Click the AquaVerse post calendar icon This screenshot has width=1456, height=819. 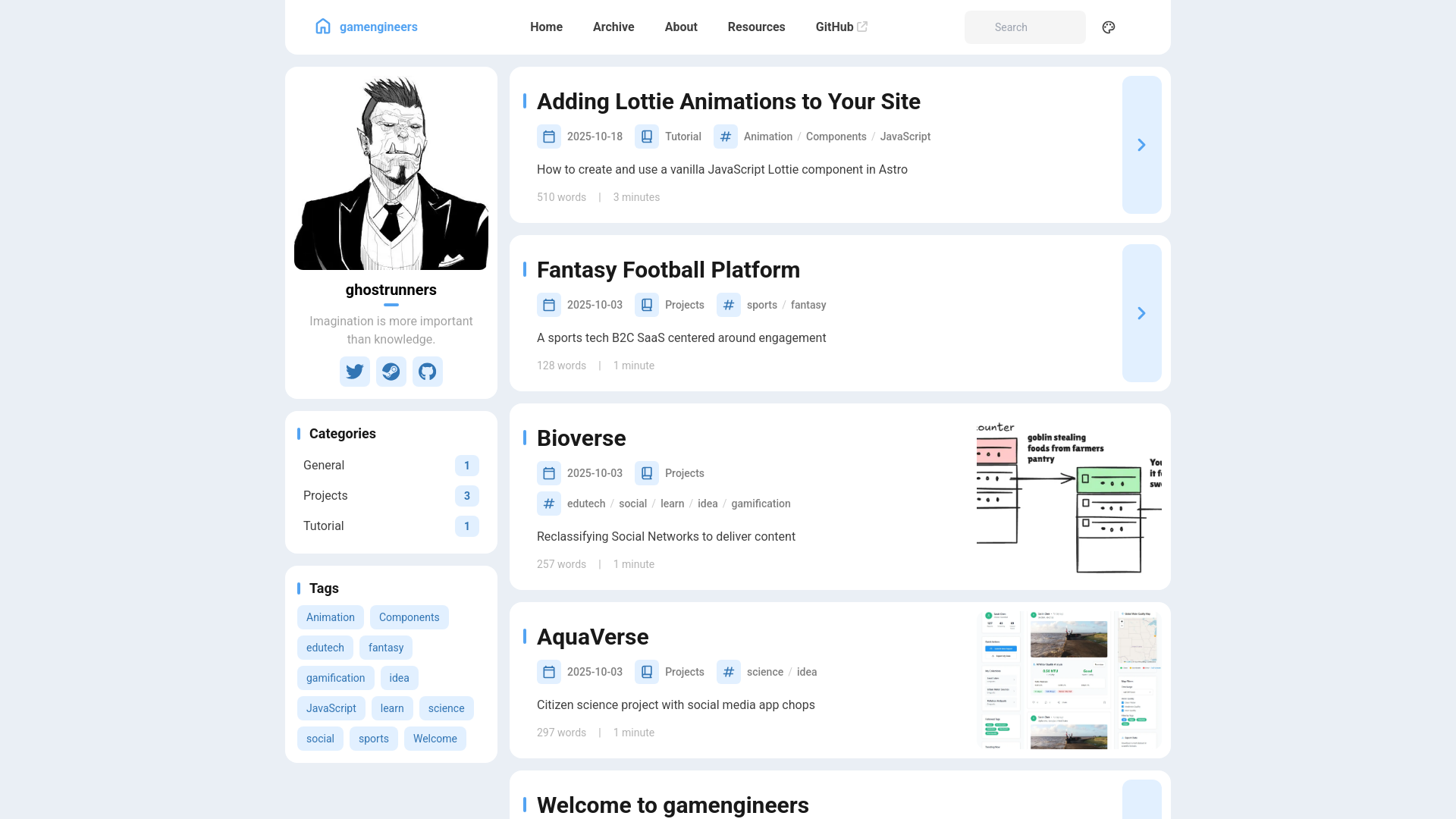coord(549,672)
